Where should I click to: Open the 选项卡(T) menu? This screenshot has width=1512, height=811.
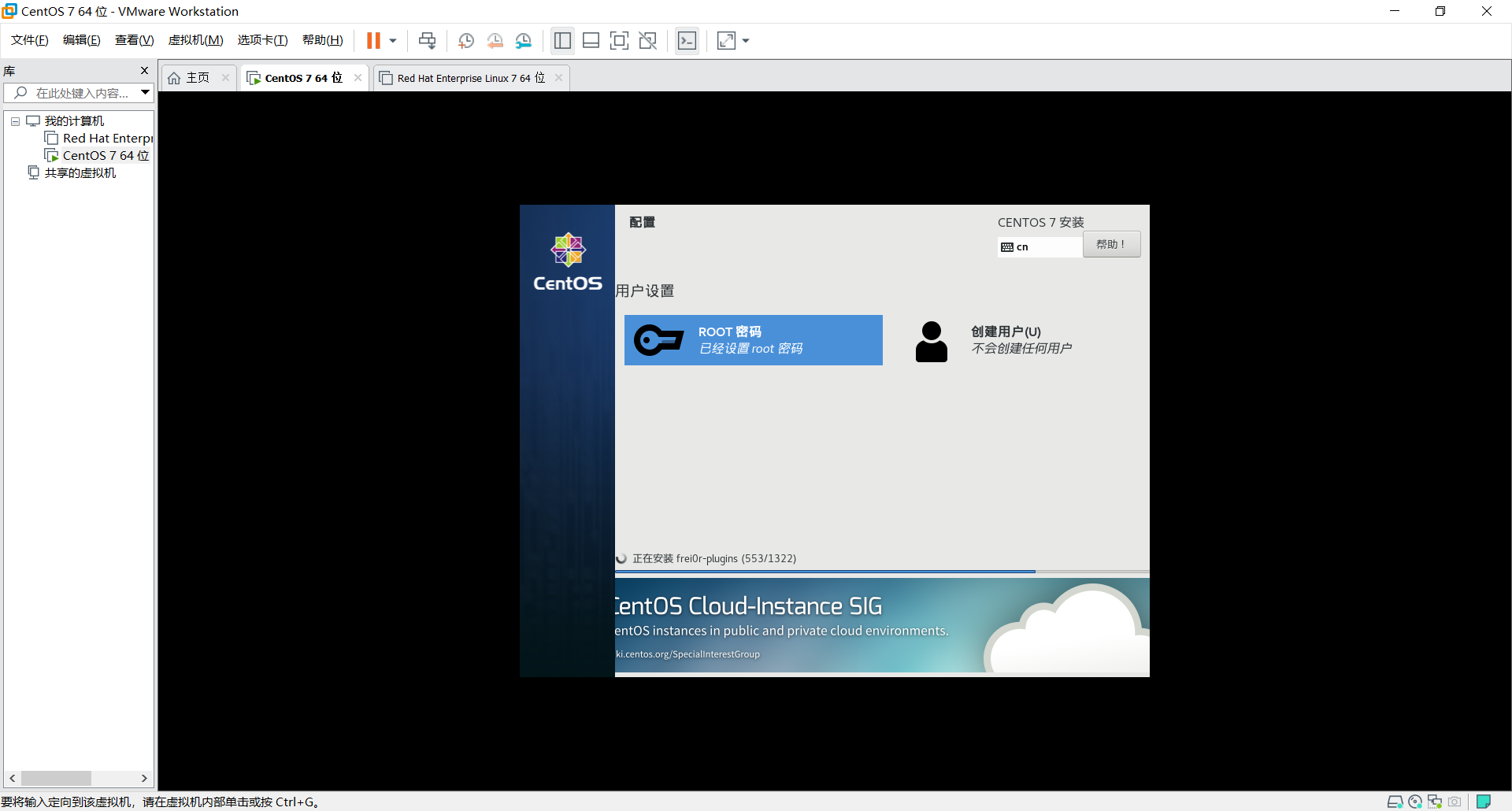point(263,40)
